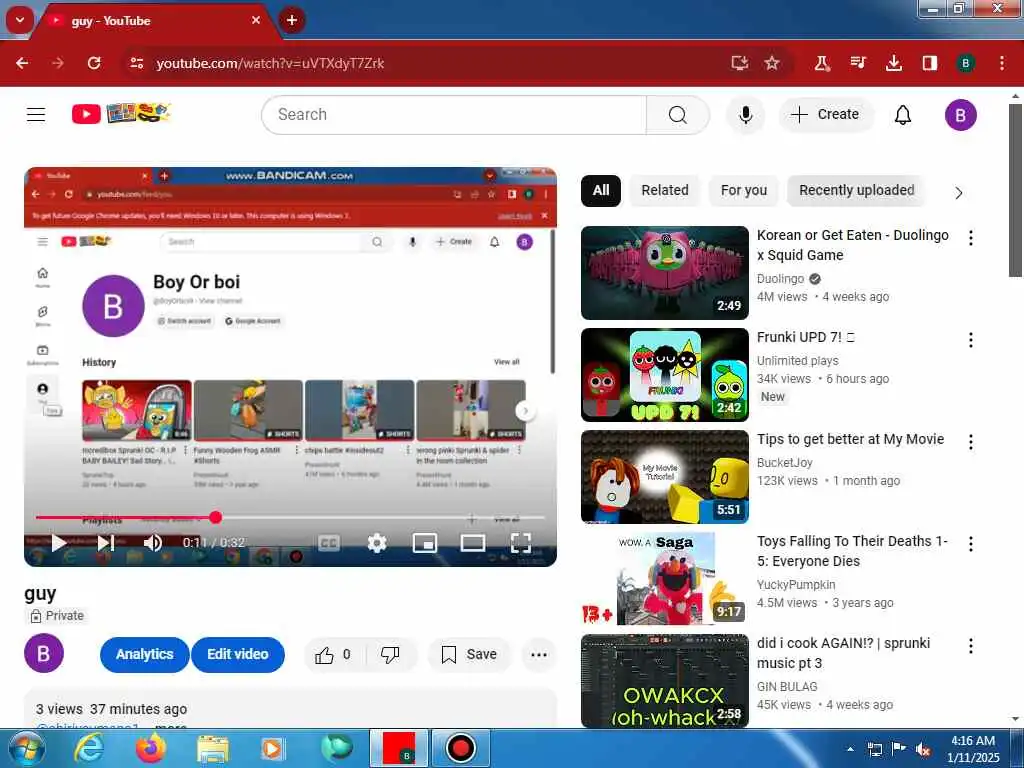This screenshot has width=1024, height=768.
Task: Toggle closed captions CC button
Action: pyautogui.click(x=328, y=543)
